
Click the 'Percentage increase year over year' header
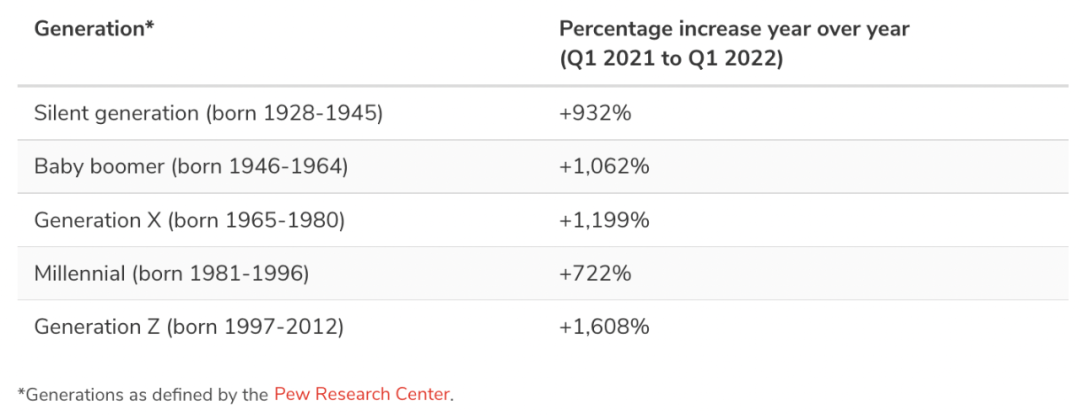(734, 29)
